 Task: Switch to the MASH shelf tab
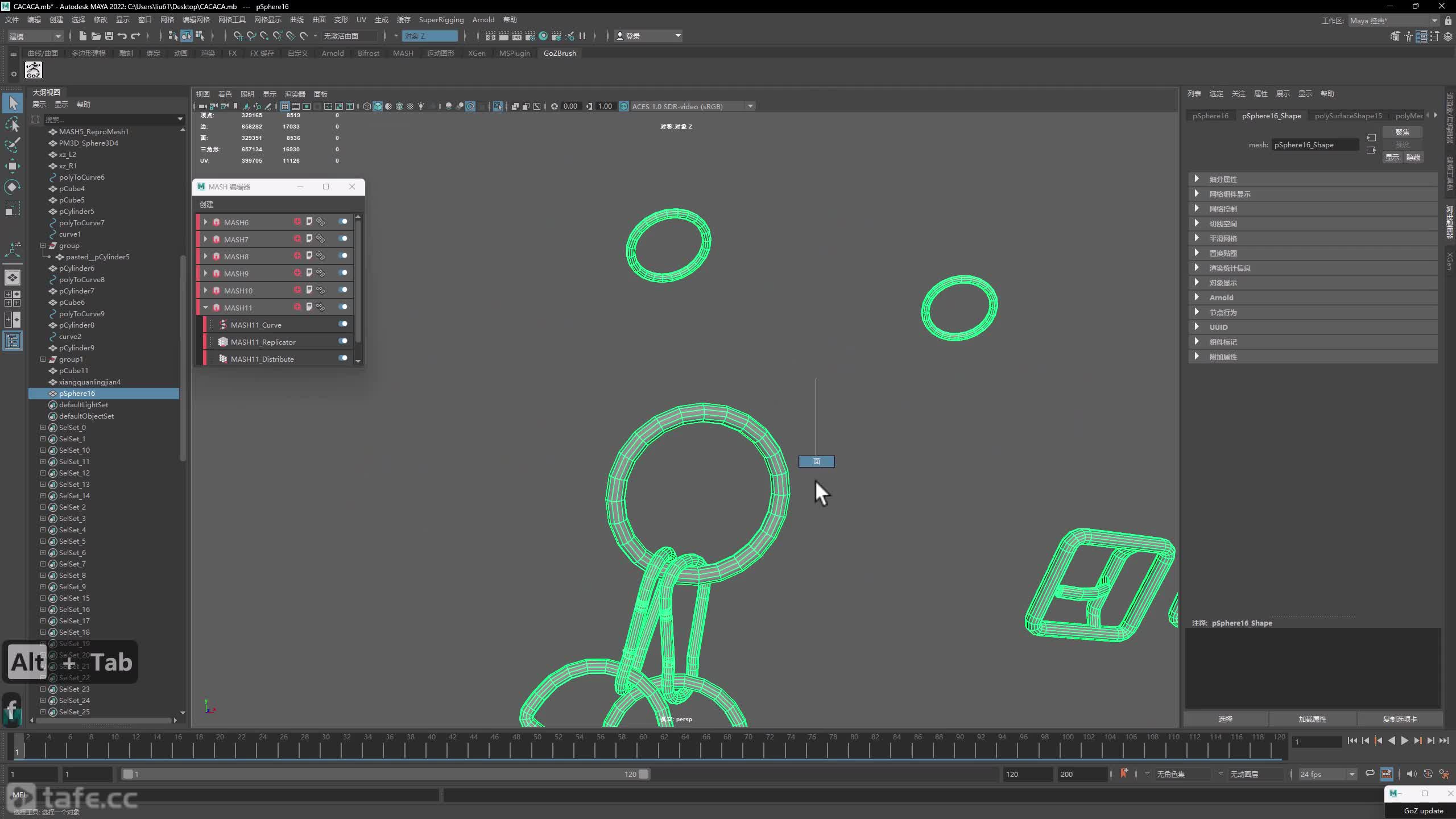coord(403,53)
